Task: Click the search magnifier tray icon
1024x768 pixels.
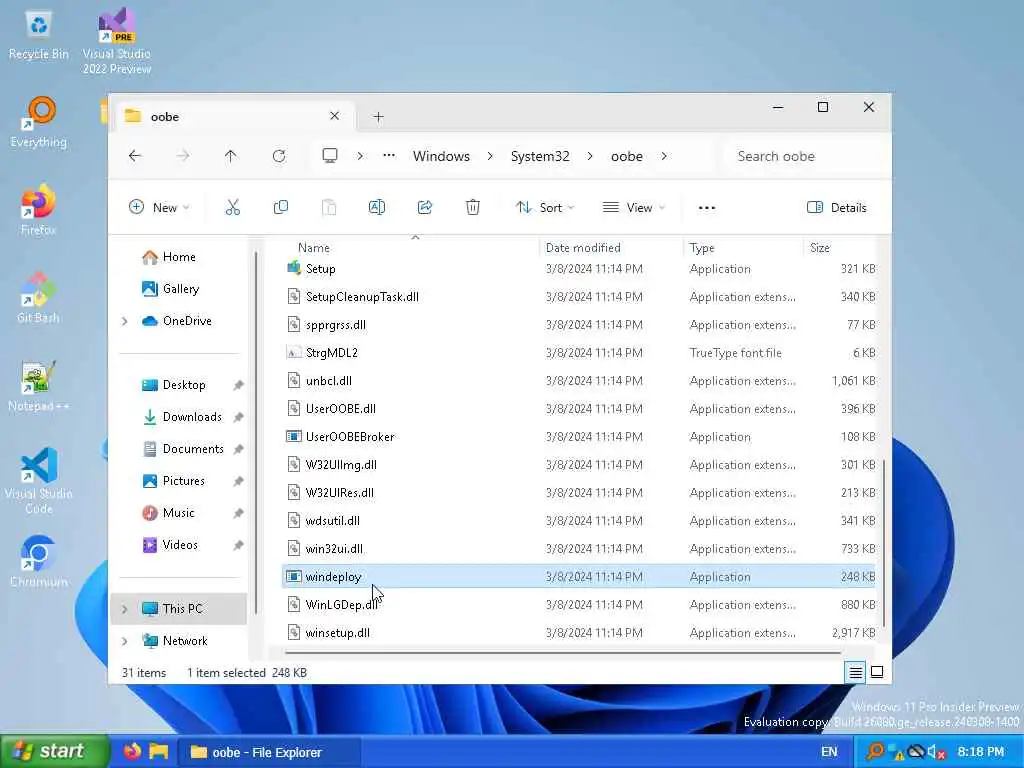Action: click(874, 752)
